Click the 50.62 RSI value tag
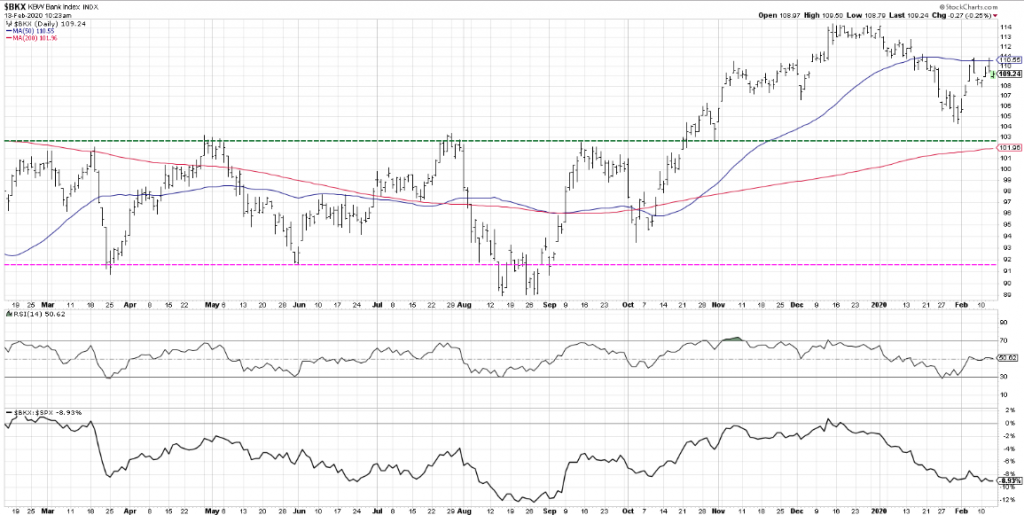Image resolution: width=1024 pixels, height=515 pixels. click(x=1007, y=358)
